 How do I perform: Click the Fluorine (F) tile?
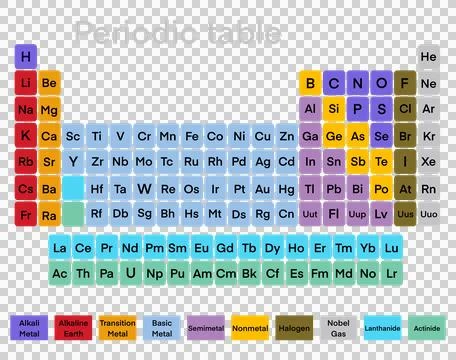coord(405,83)
